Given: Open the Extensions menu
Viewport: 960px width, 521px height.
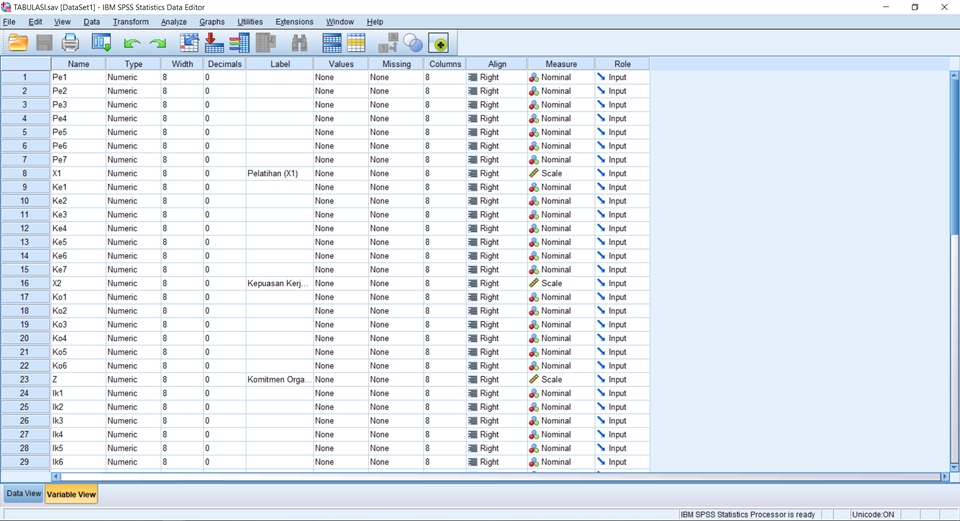Looking at the screenshot, I should [294, 21].
